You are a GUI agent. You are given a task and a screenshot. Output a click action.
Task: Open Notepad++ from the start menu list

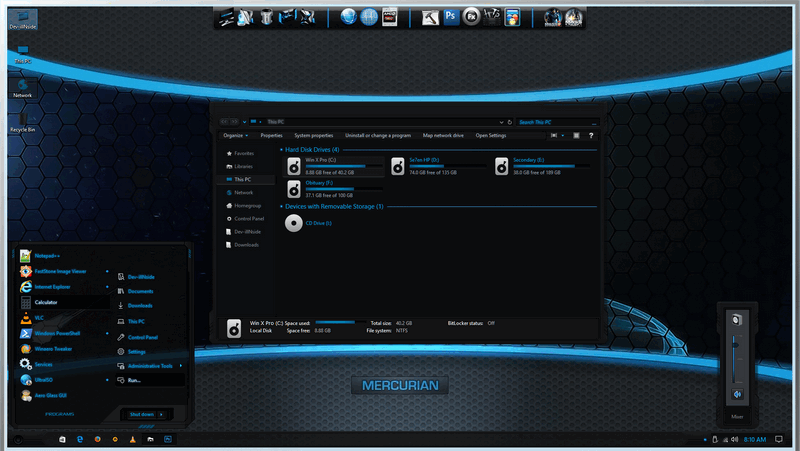[48, 254]
